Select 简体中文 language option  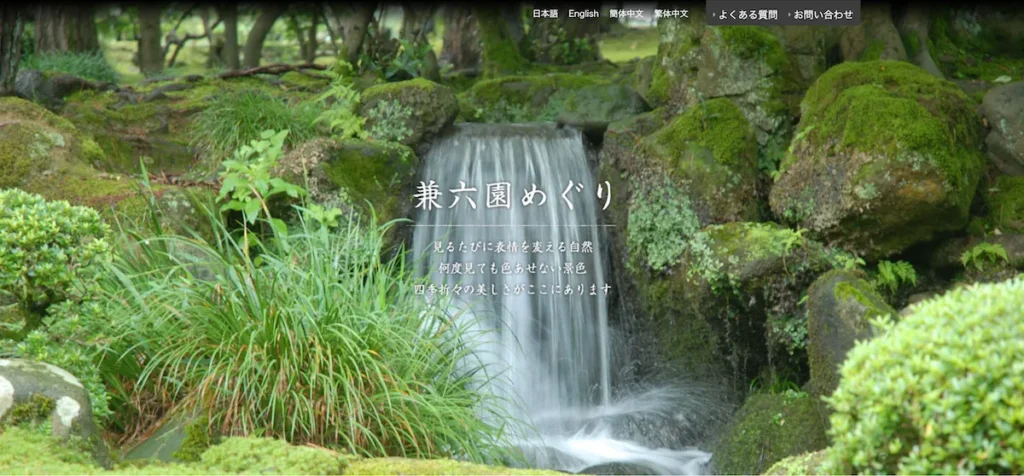(626, 14)
